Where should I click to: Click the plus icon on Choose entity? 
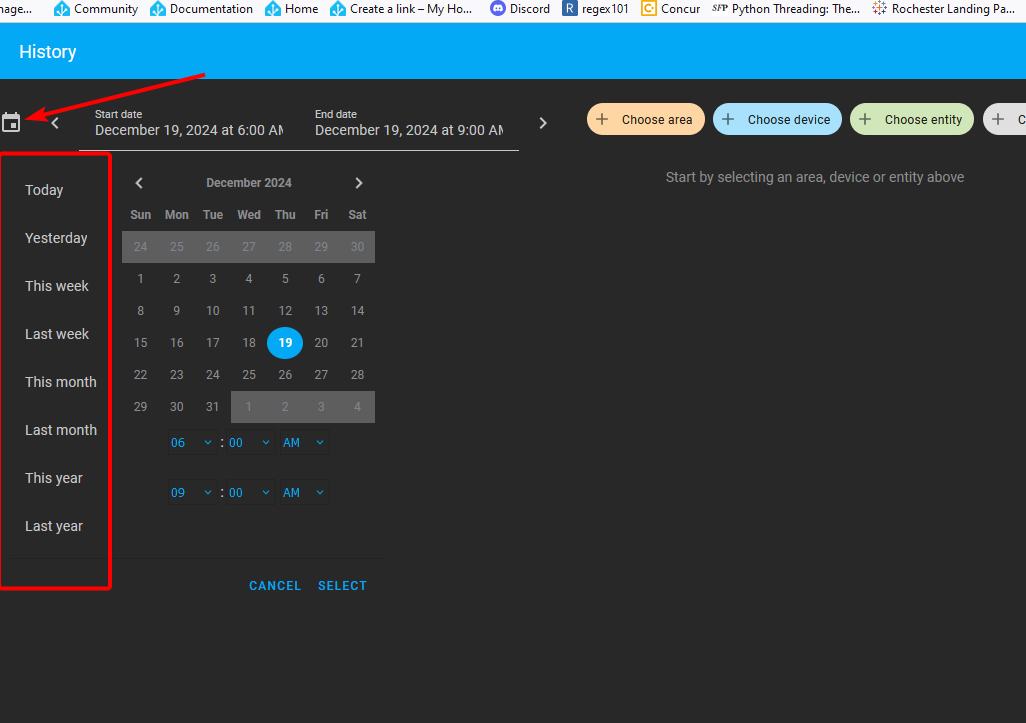pos(865,118)
